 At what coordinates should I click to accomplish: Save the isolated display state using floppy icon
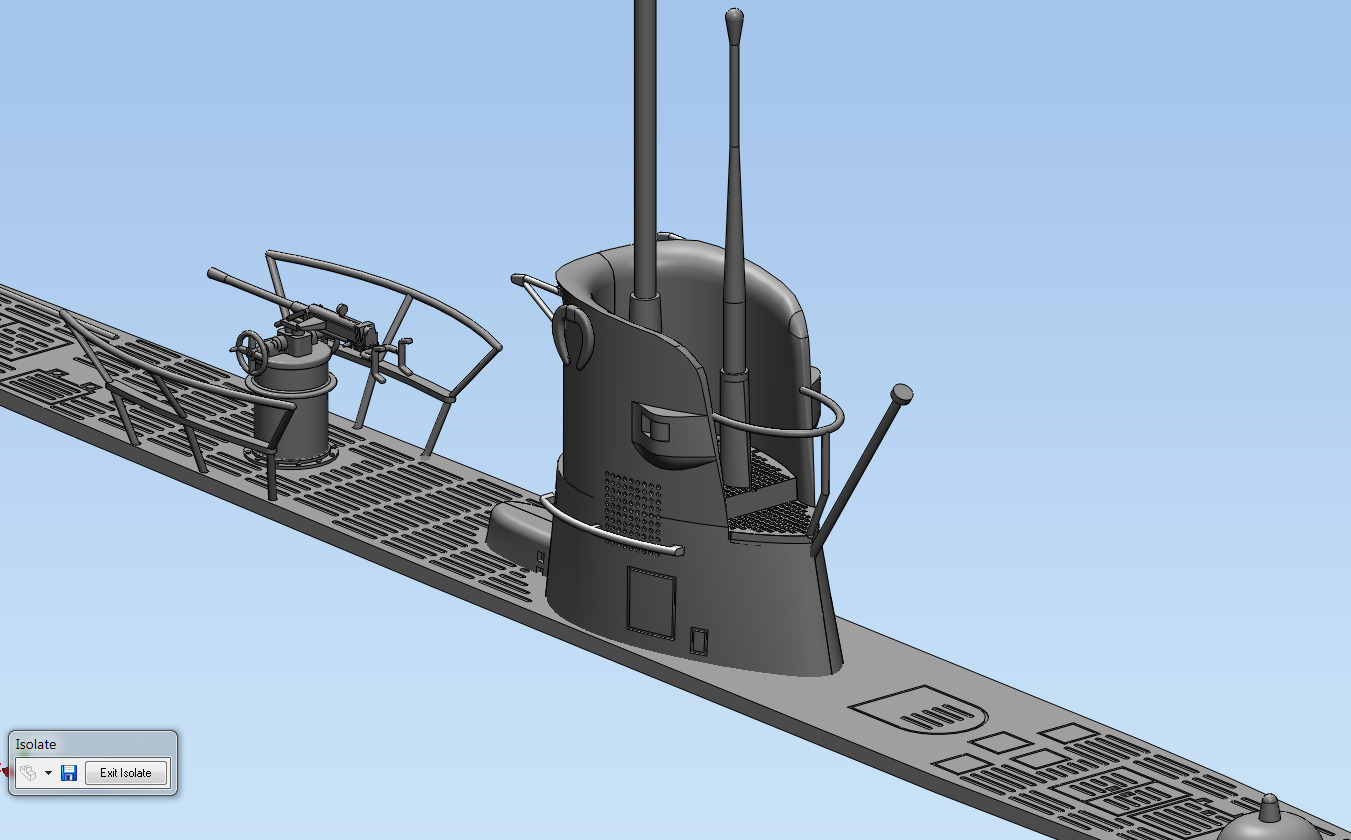(69, 773)
